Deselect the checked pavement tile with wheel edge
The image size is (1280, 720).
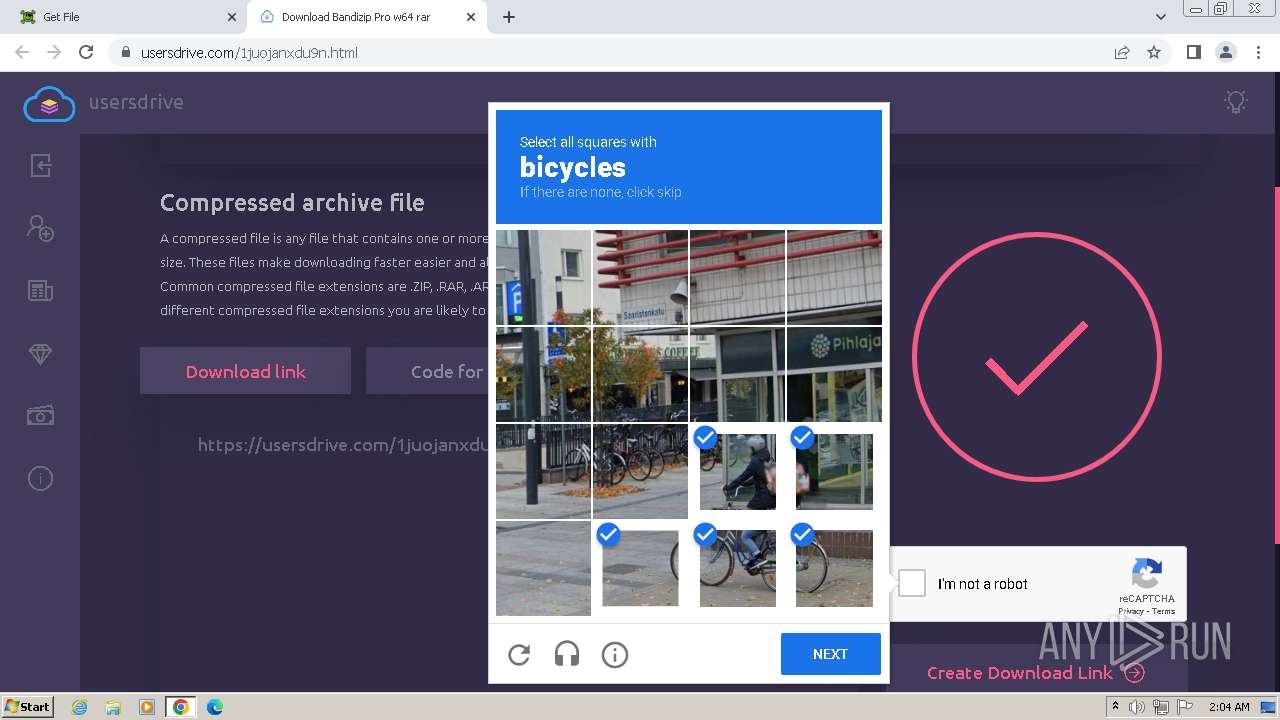coord(640,568)
